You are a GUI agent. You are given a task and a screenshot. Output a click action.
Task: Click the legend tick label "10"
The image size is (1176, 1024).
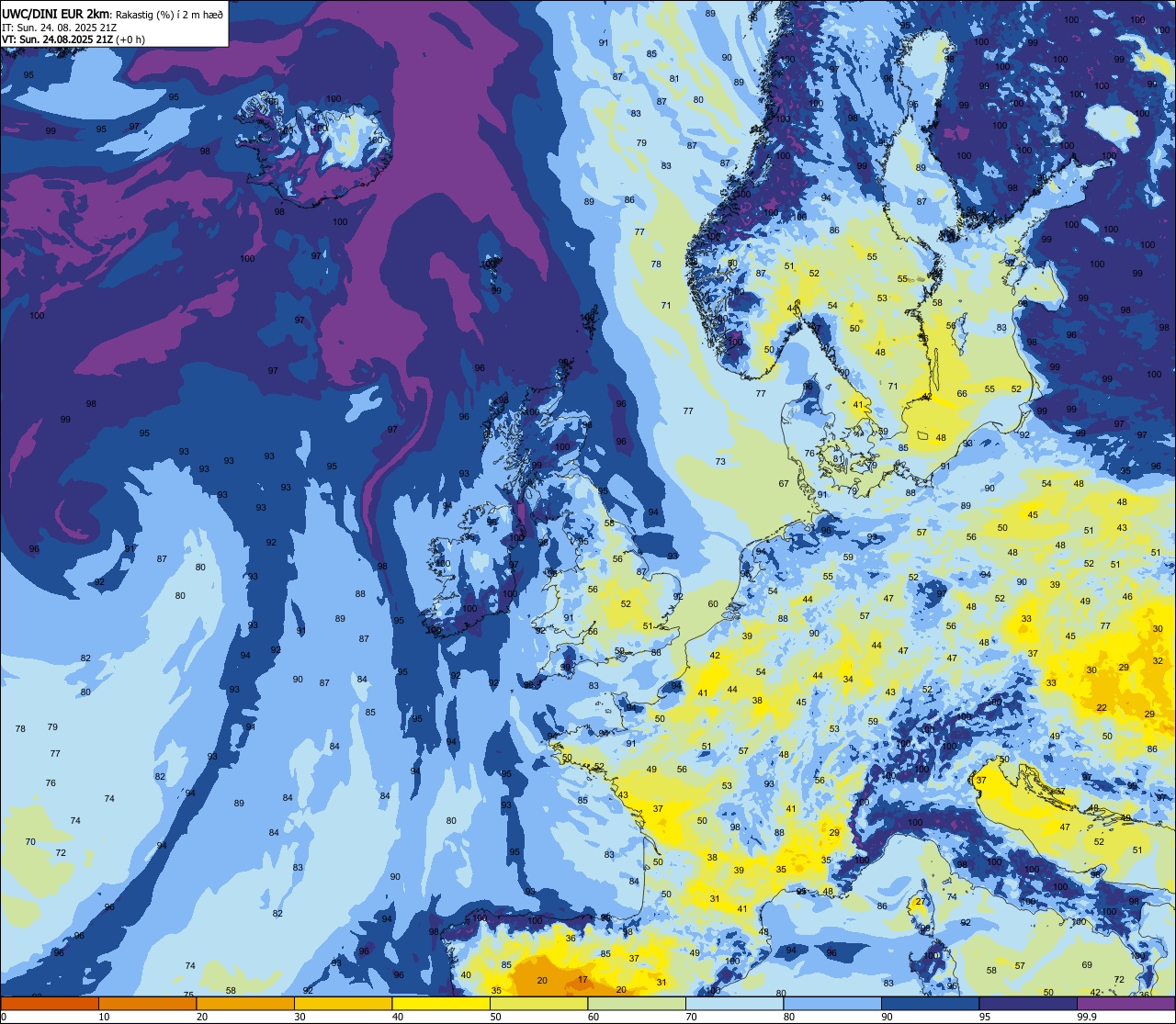(x=104, y=1017)
